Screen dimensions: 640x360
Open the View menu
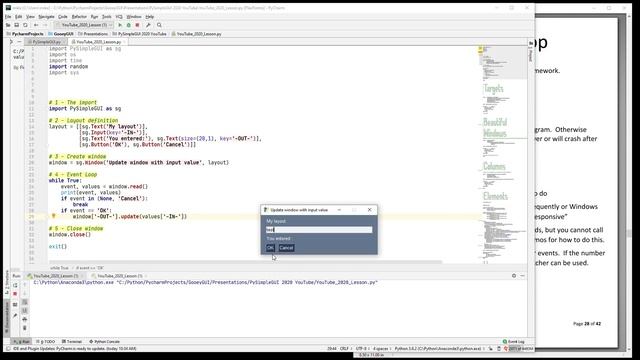point(30,17)
